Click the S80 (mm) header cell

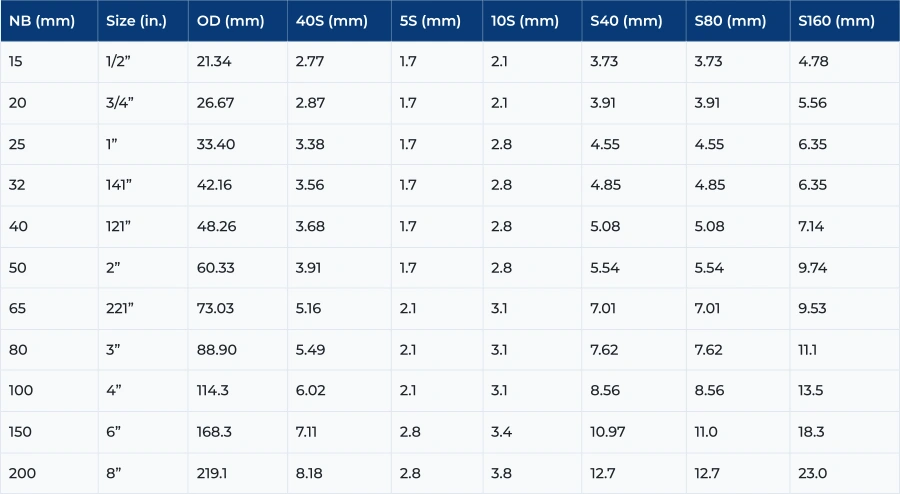(730, 21)
